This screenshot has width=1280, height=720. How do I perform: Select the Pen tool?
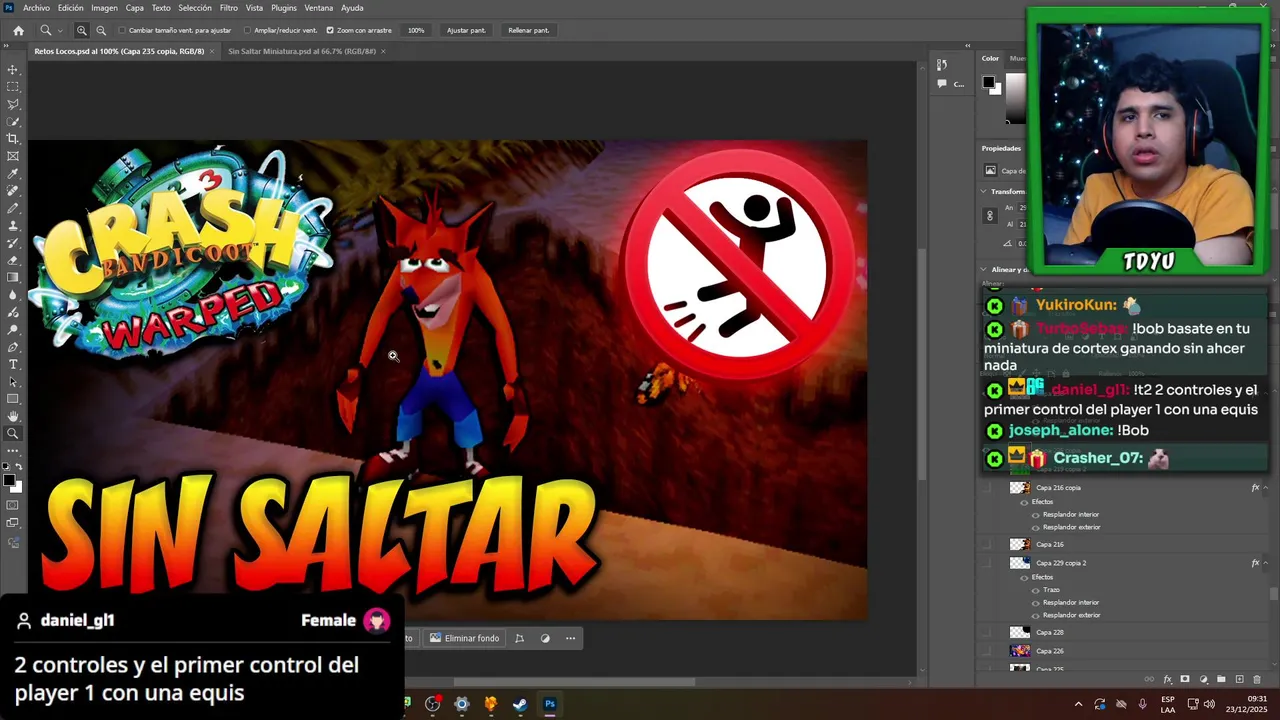tap(13, 347)
